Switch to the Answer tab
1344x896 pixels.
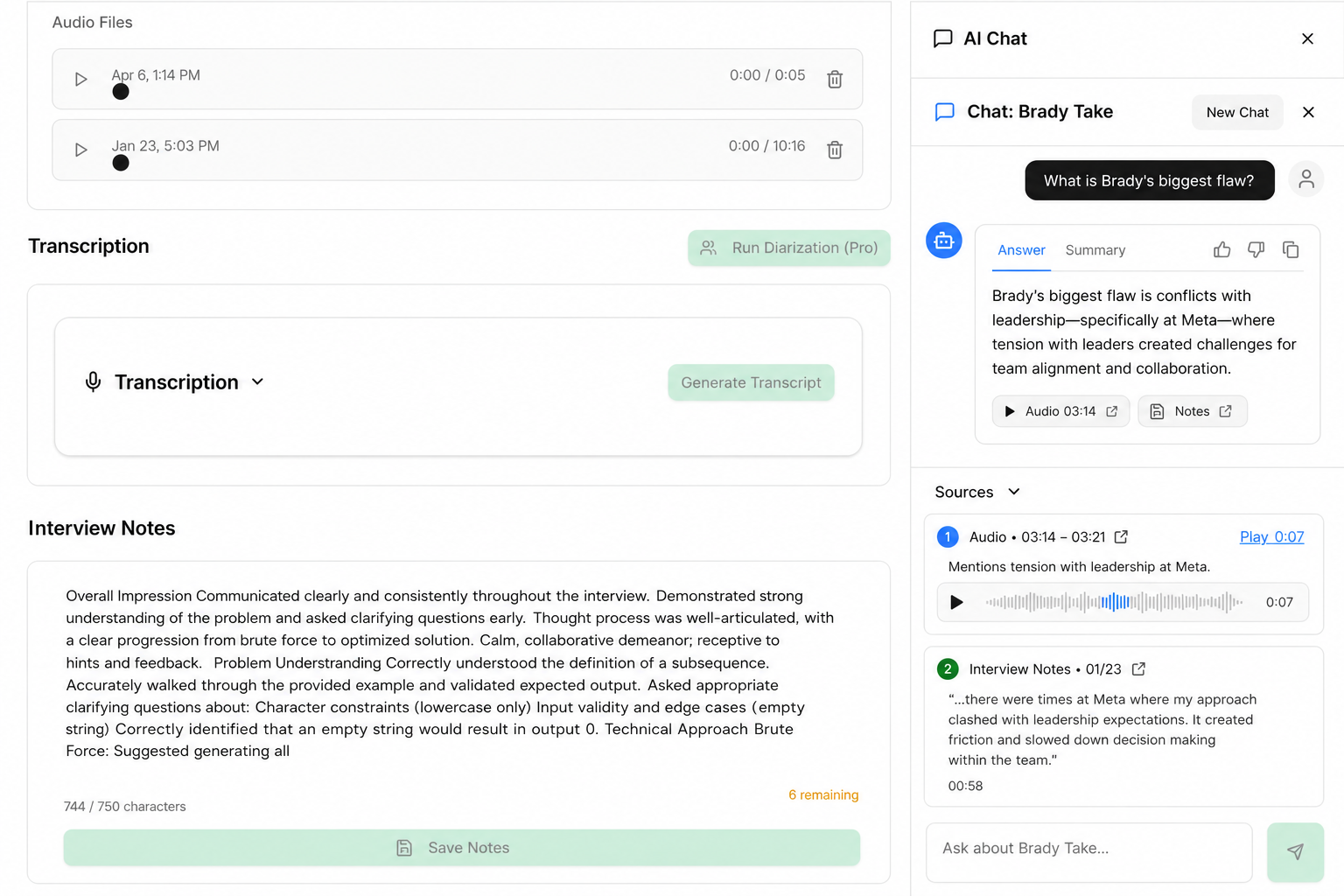click(x=1021, y=250)
